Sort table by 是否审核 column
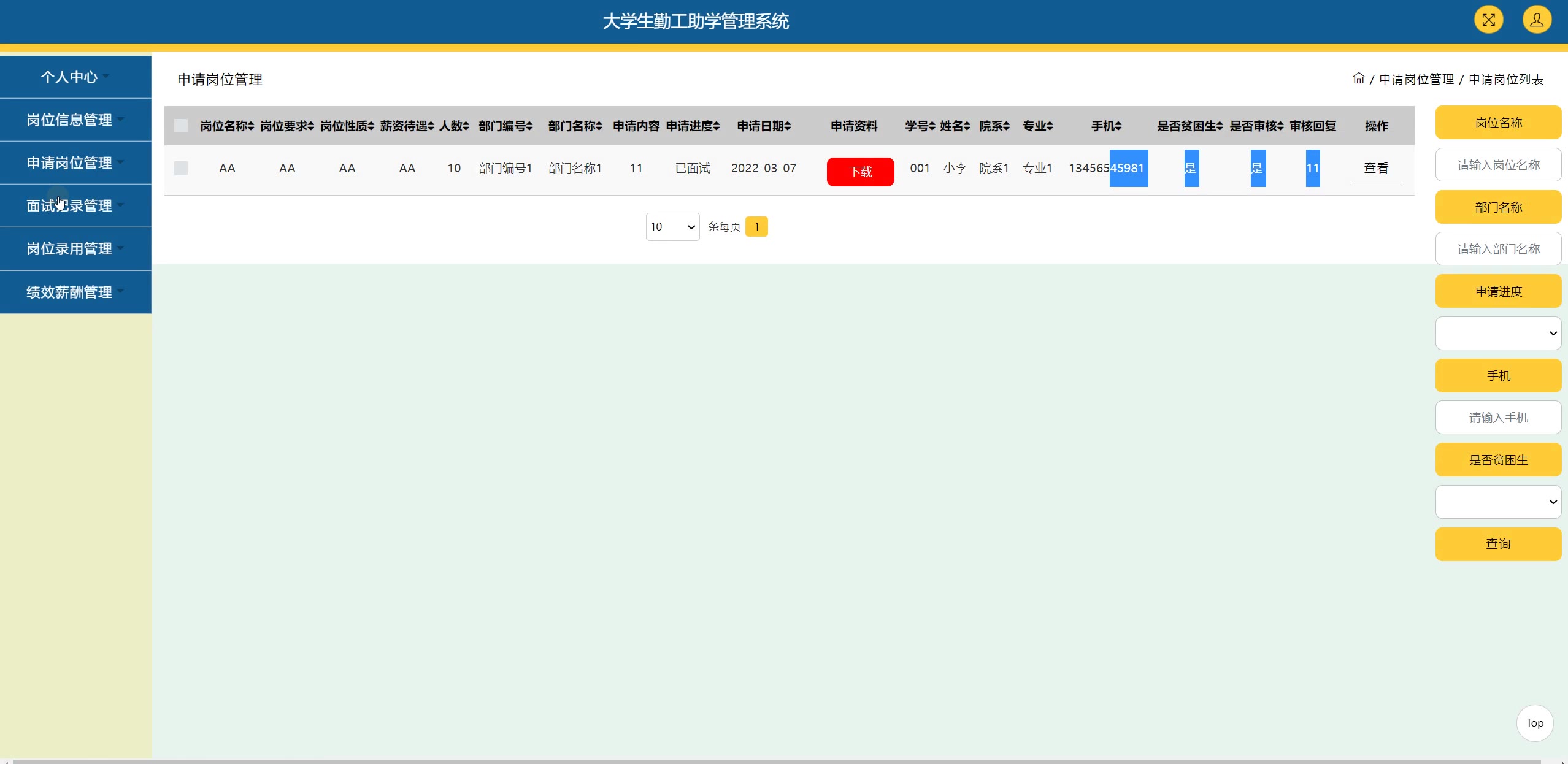The height and width of the screenshot is (764, 1568). pos(1257,126)
